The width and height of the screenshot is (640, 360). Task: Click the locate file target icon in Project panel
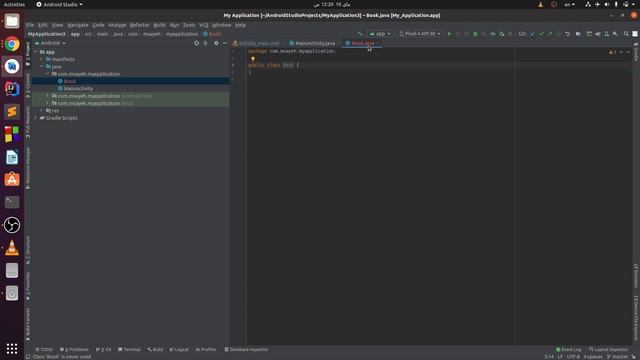196,43
